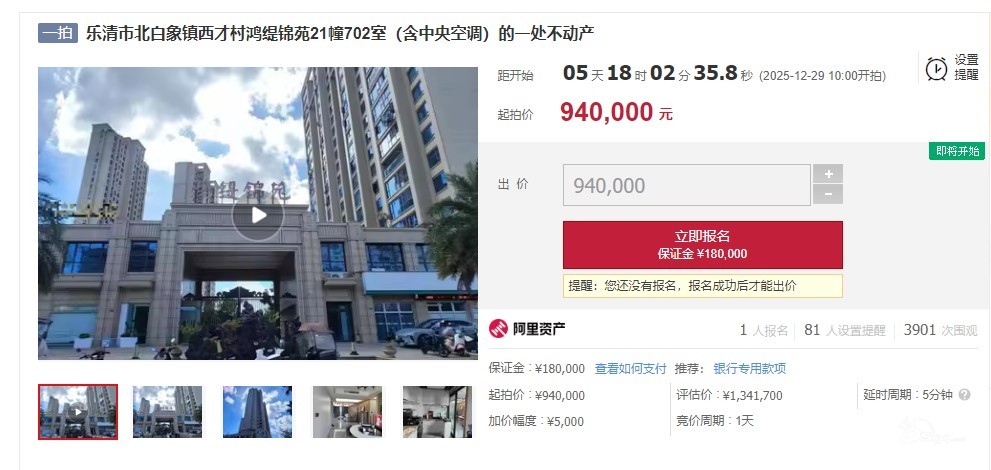Play the property video in main image

pyautogui.click(x=258, y=215)
